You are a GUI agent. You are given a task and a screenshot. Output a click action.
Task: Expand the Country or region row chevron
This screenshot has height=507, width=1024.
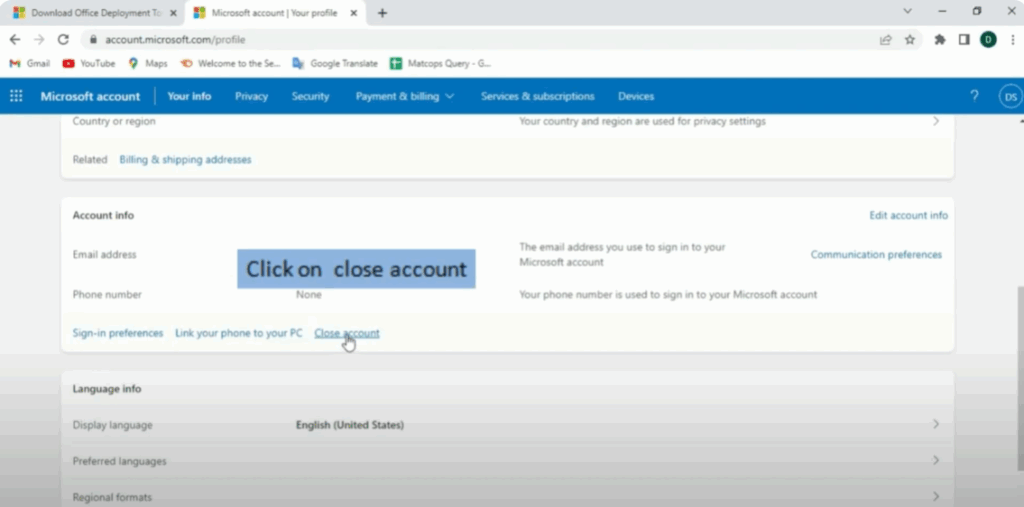tap(936, 121)
